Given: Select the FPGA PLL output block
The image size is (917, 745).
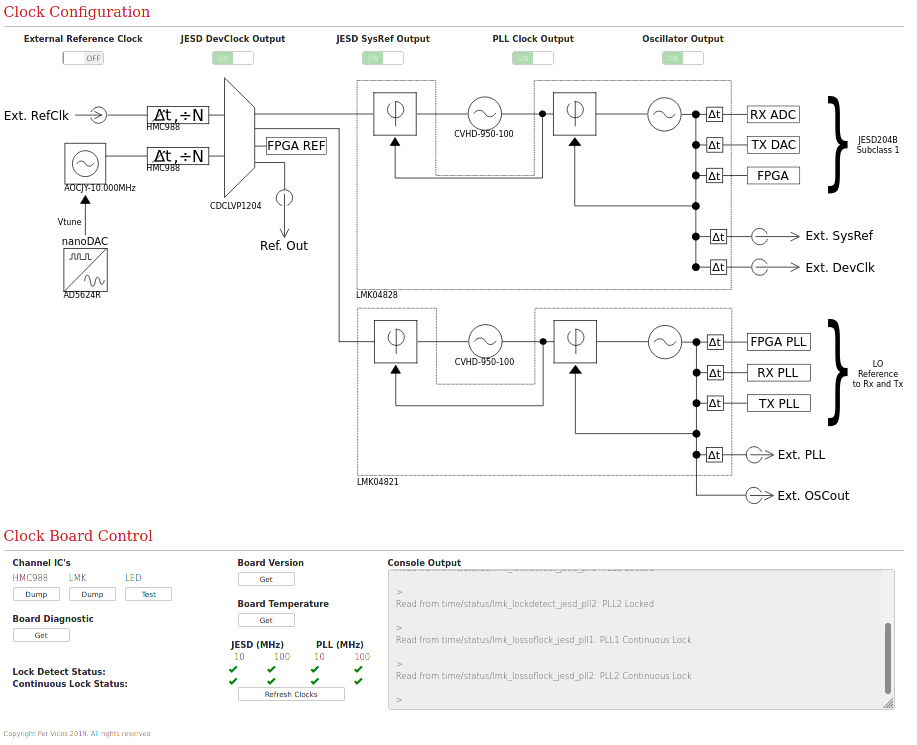Looking at the screenshot, I should (778, 342).
